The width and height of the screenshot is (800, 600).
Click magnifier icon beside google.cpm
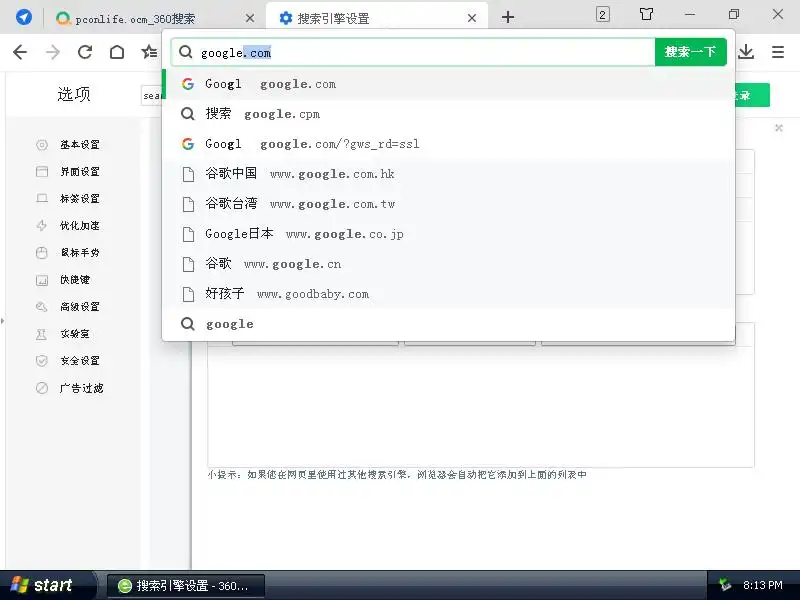pos(188,114)
